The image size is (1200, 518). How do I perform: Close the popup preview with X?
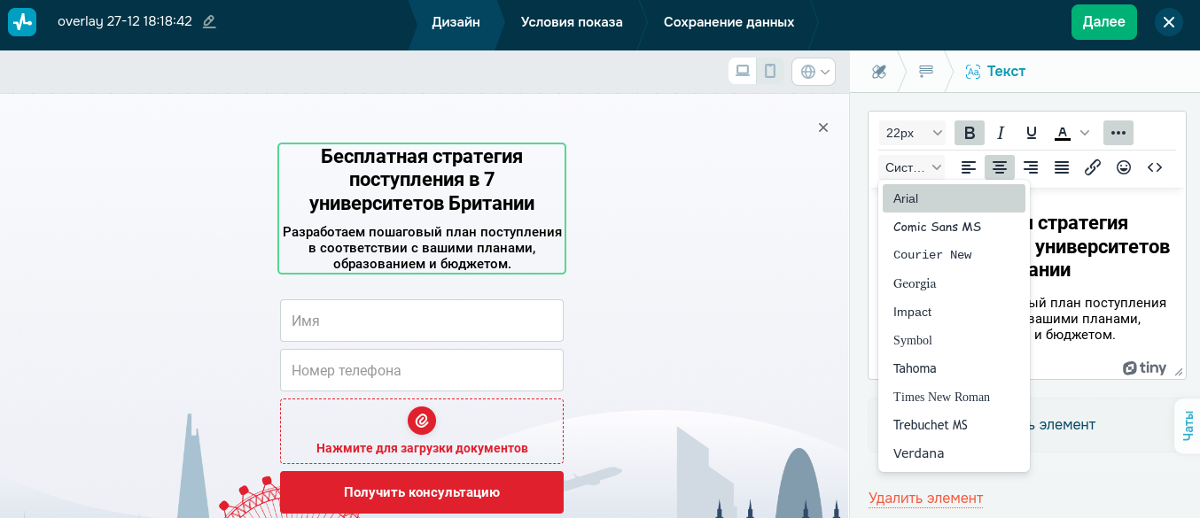[x=823, y=127]
